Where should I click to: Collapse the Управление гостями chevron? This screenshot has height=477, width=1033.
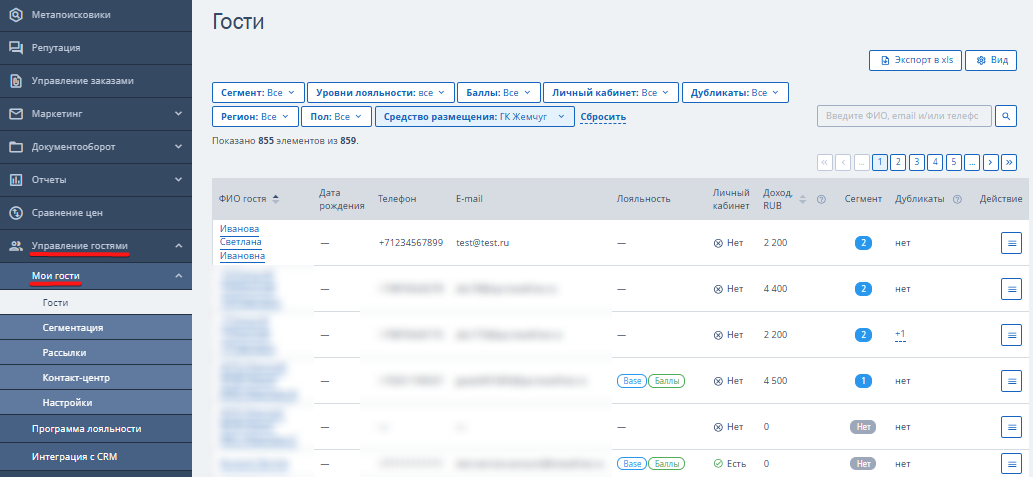click(x=179, y=246)
